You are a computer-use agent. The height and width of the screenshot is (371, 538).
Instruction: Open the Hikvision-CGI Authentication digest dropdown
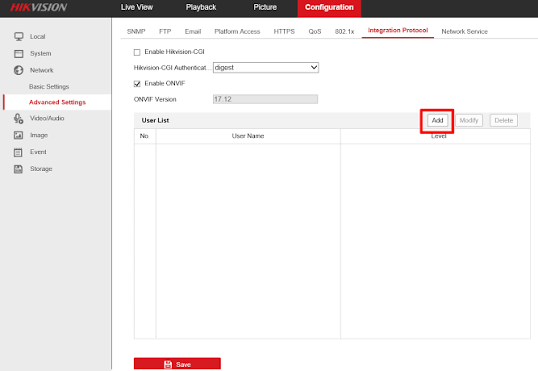[x=266, y=67]
